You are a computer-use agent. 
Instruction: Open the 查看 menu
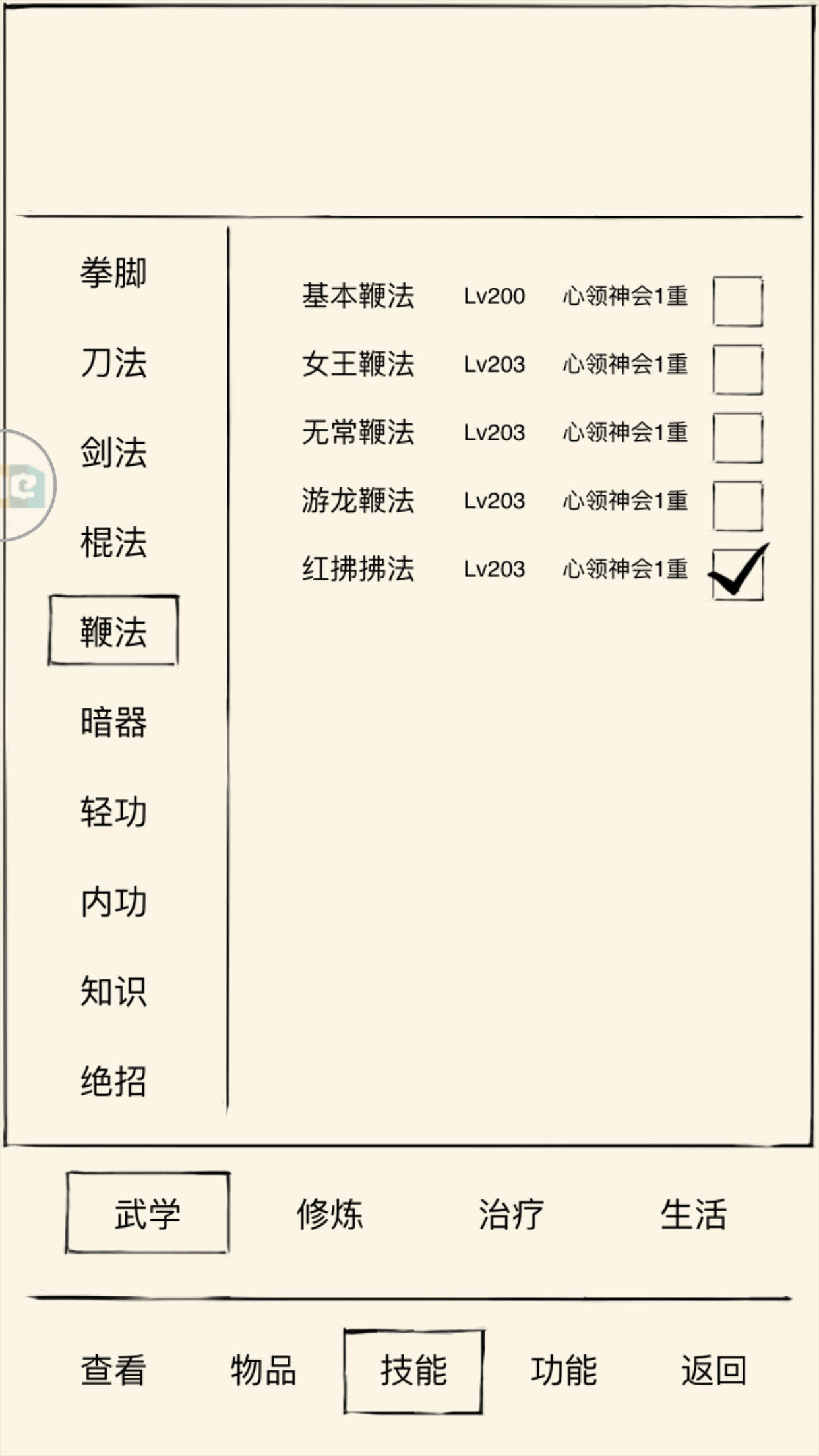113,1370
